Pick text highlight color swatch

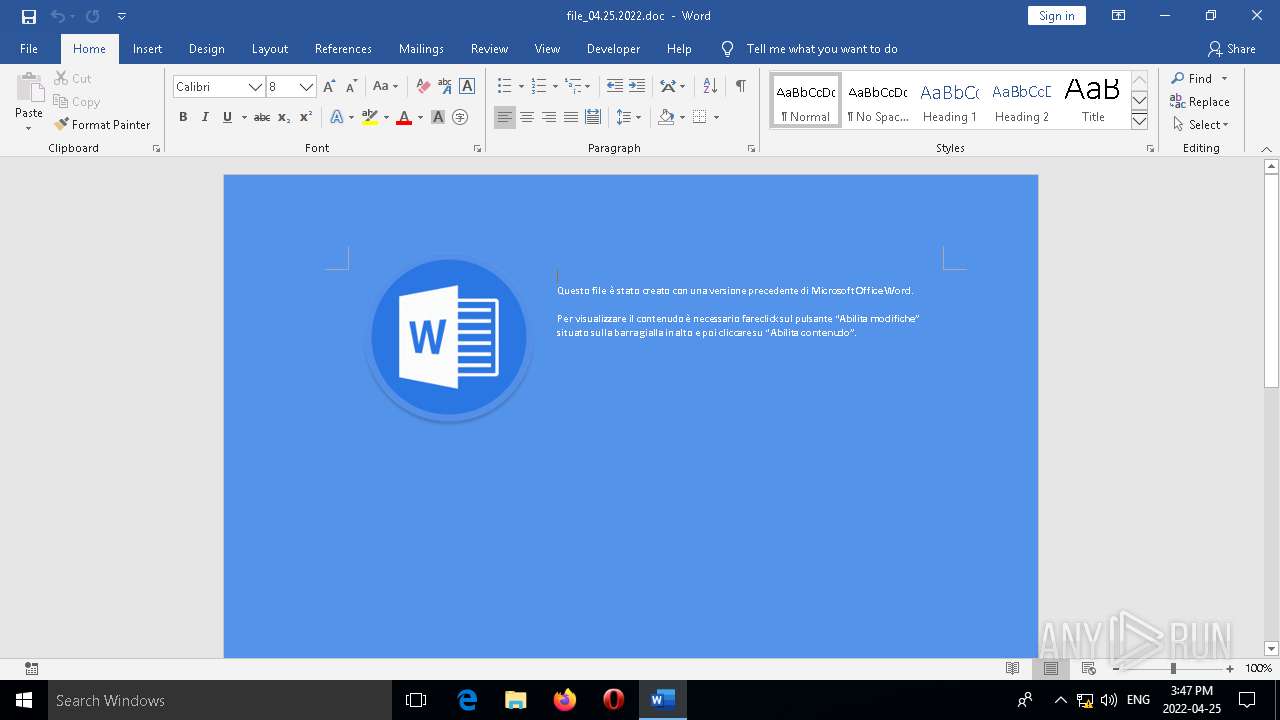pyautogui.click(x=370, y=117)
